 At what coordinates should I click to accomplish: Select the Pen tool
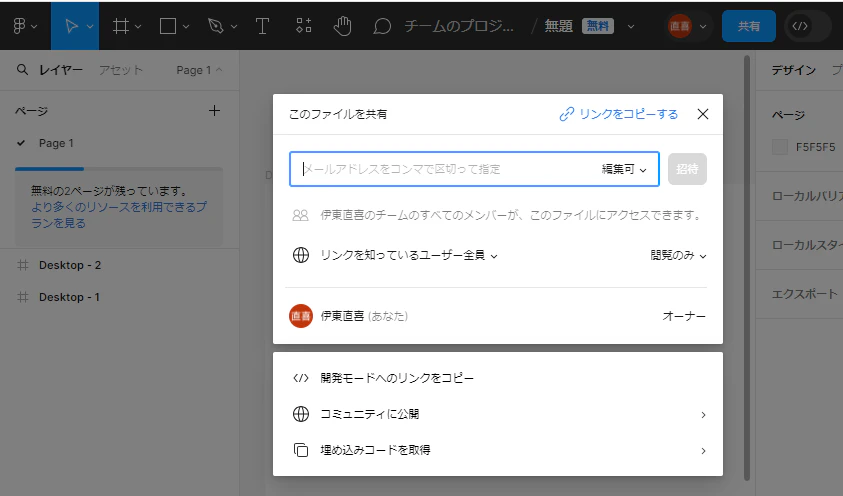click(216, 26)
